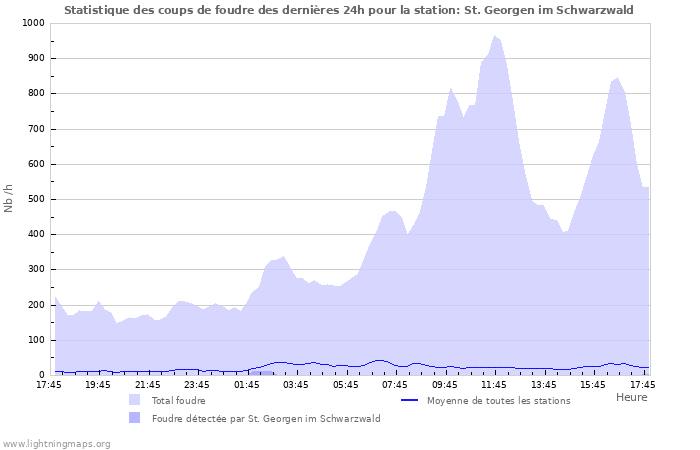The height and width of the screenshot is (450, 700).
Task: Select the 'Total foudre' legend label
Action: (x=178, y=400)
